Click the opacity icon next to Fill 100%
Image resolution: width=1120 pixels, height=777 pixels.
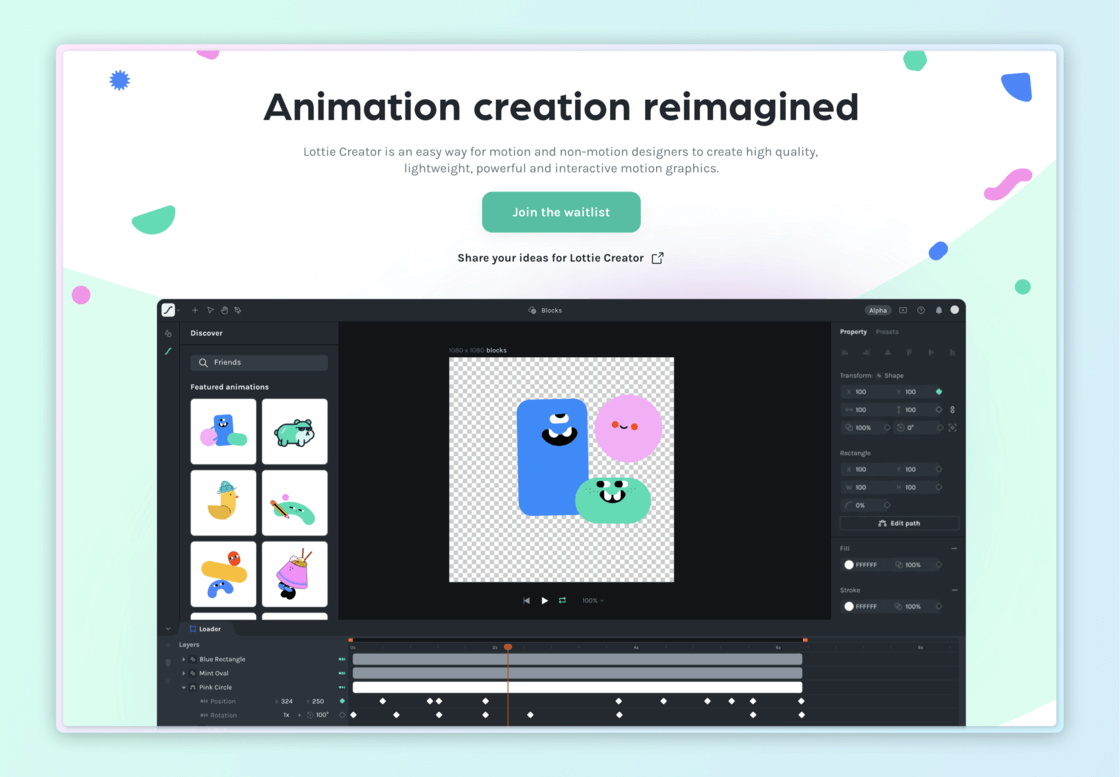coord(899,565)
